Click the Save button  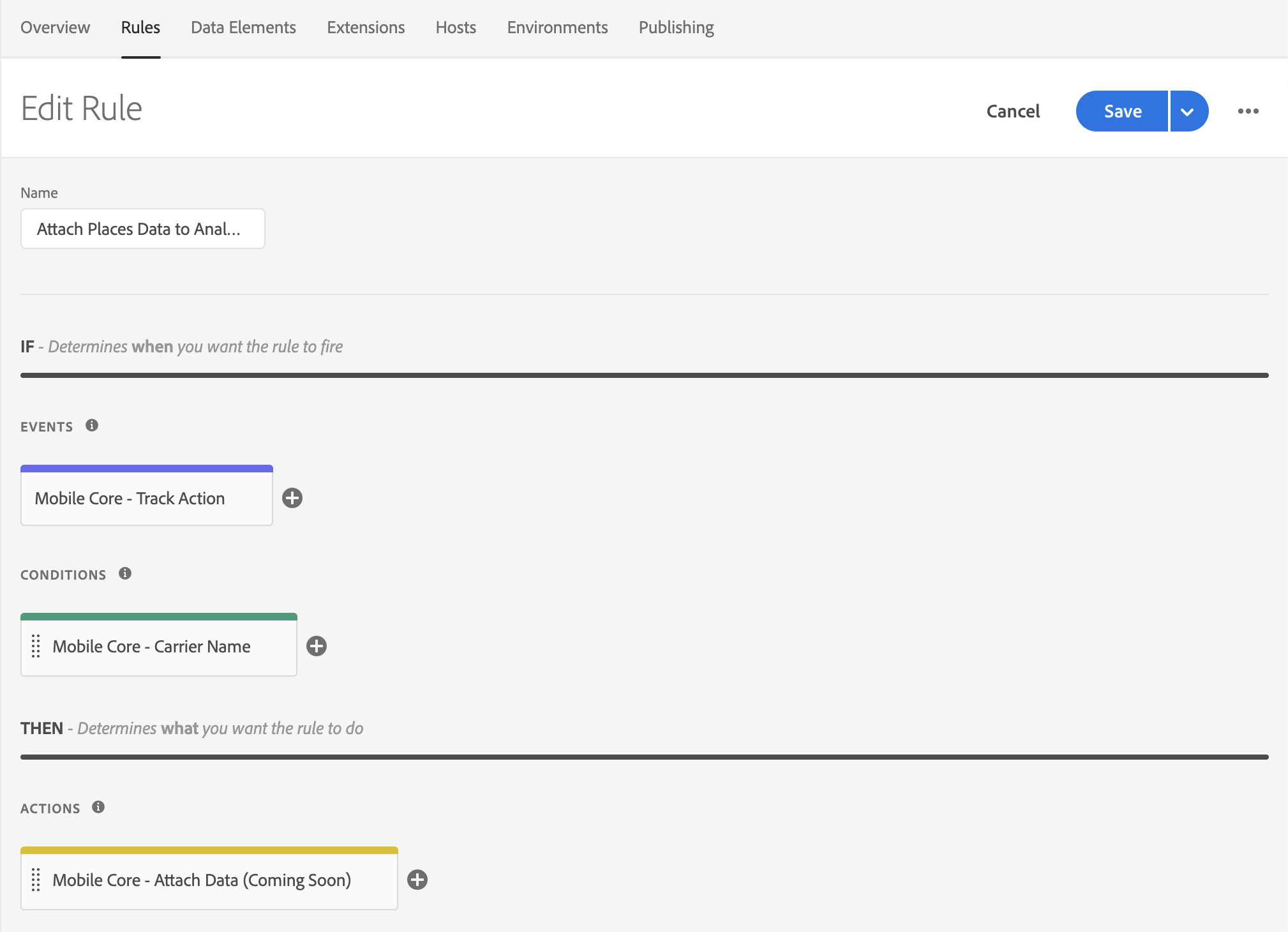click(1122, 111)
